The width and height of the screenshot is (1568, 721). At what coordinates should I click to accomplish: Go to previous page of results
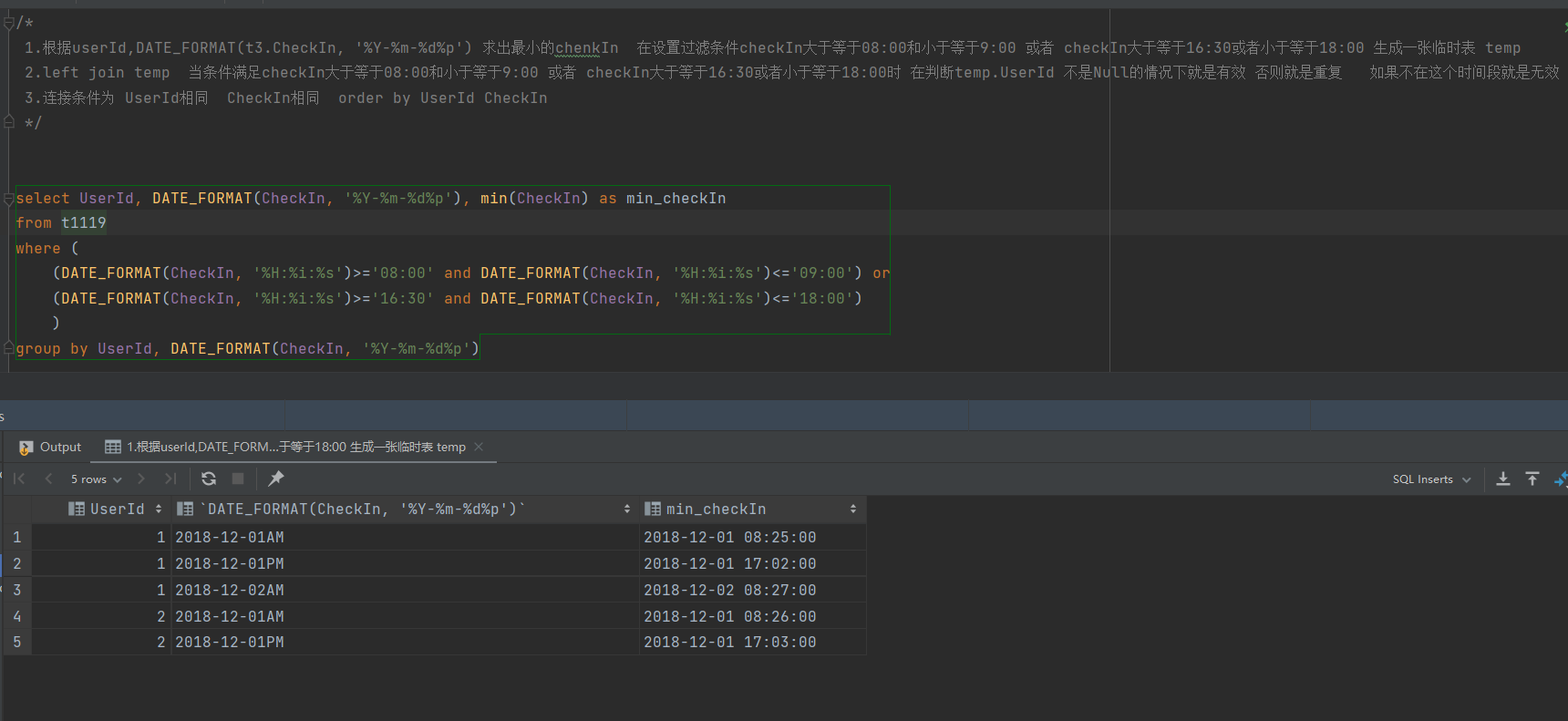coord(48,479)
